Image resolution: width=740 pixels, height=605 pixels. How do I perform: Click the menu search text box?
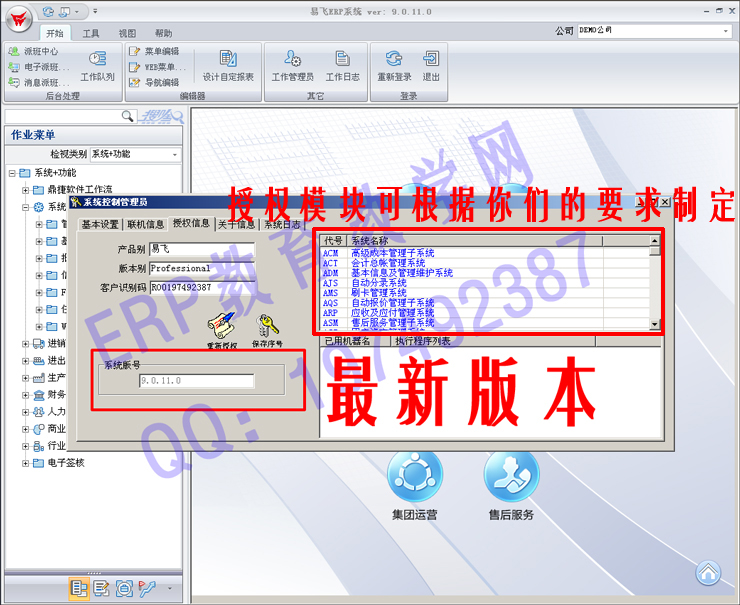coord(62,116)
